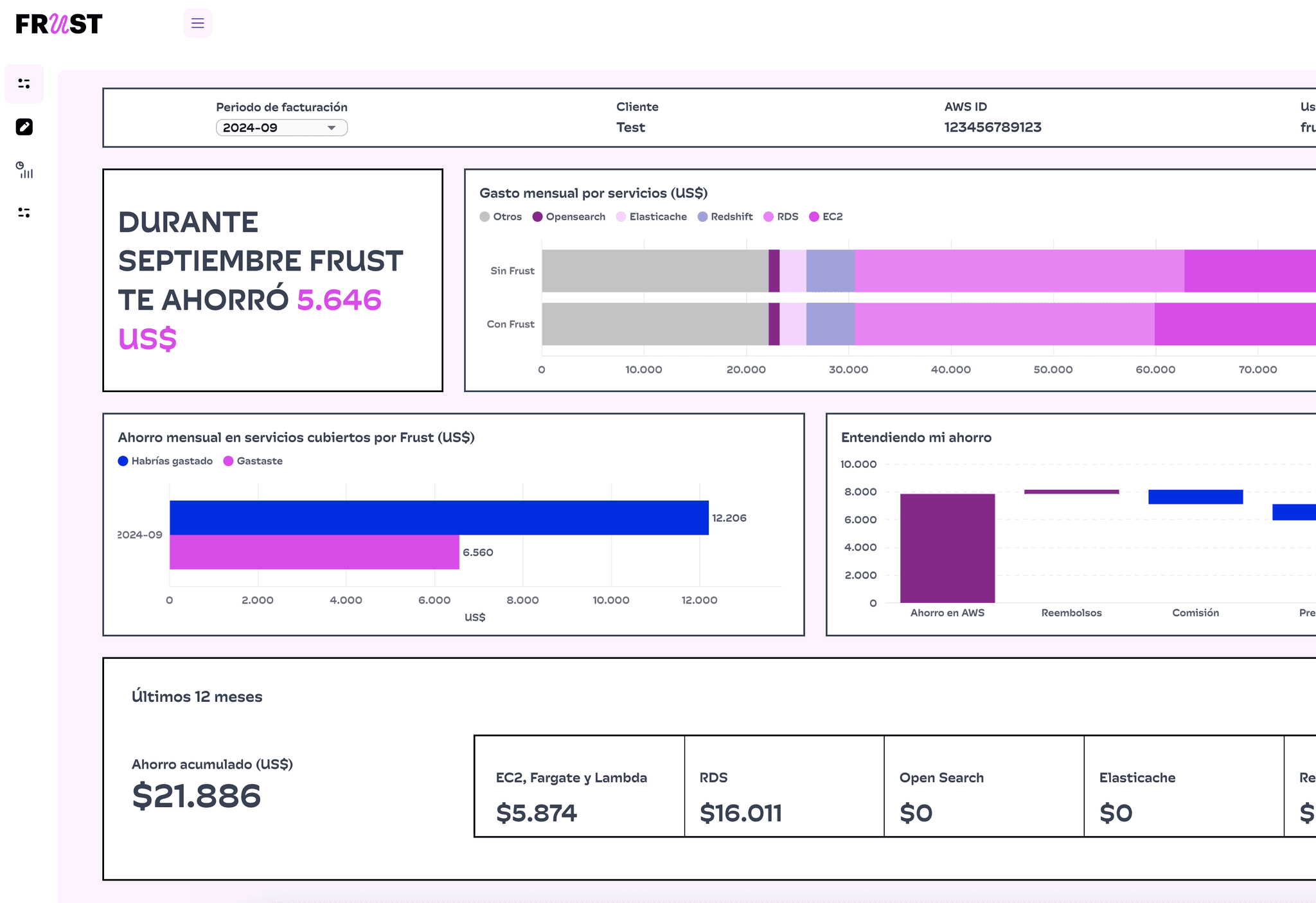Click the gray Otros segment of Sin Frust bar
This screenshot has height=903, width=1316.
pos(655,271)
